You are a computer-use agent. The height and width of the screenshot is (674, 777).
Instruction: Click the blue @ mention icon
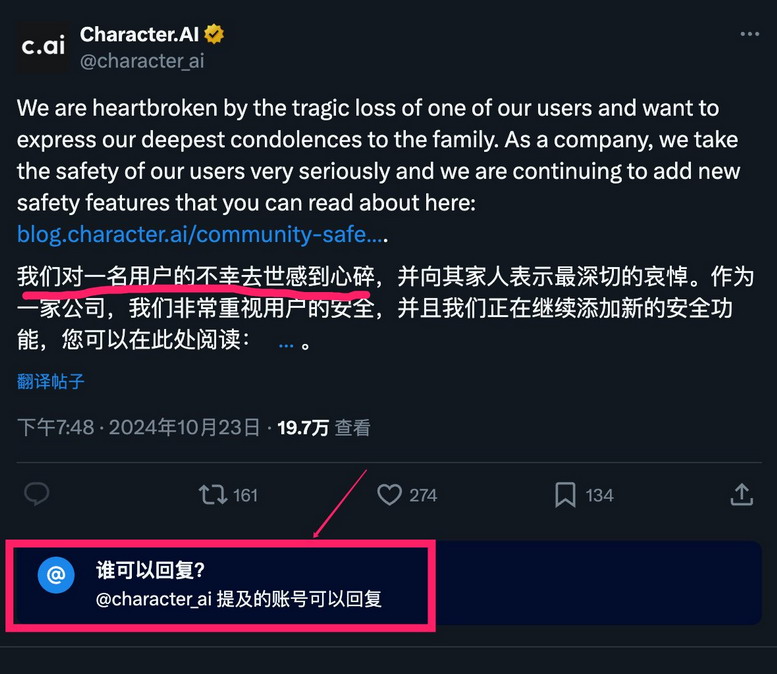(56, 575)
